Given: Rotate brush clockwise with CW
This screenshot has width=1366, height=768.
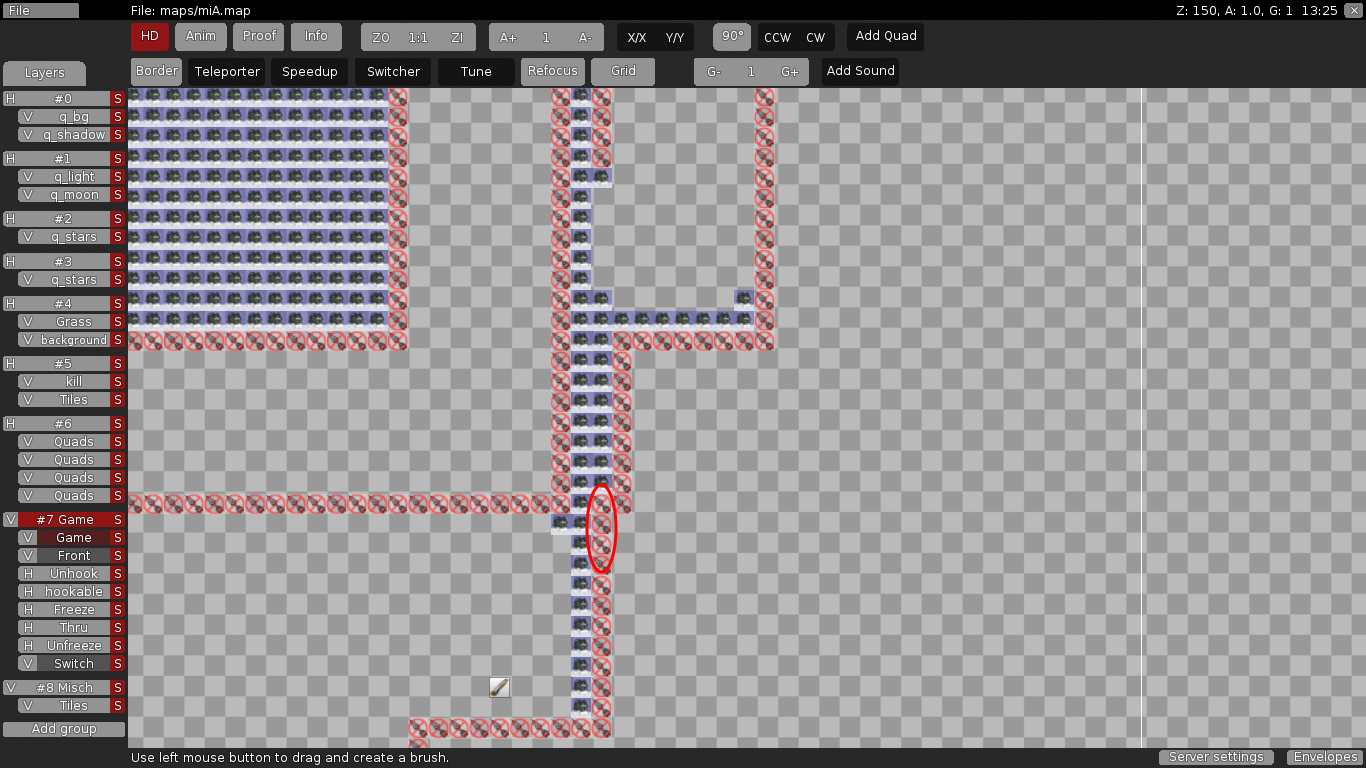Looking at the screenshot, I should (816, 38).
